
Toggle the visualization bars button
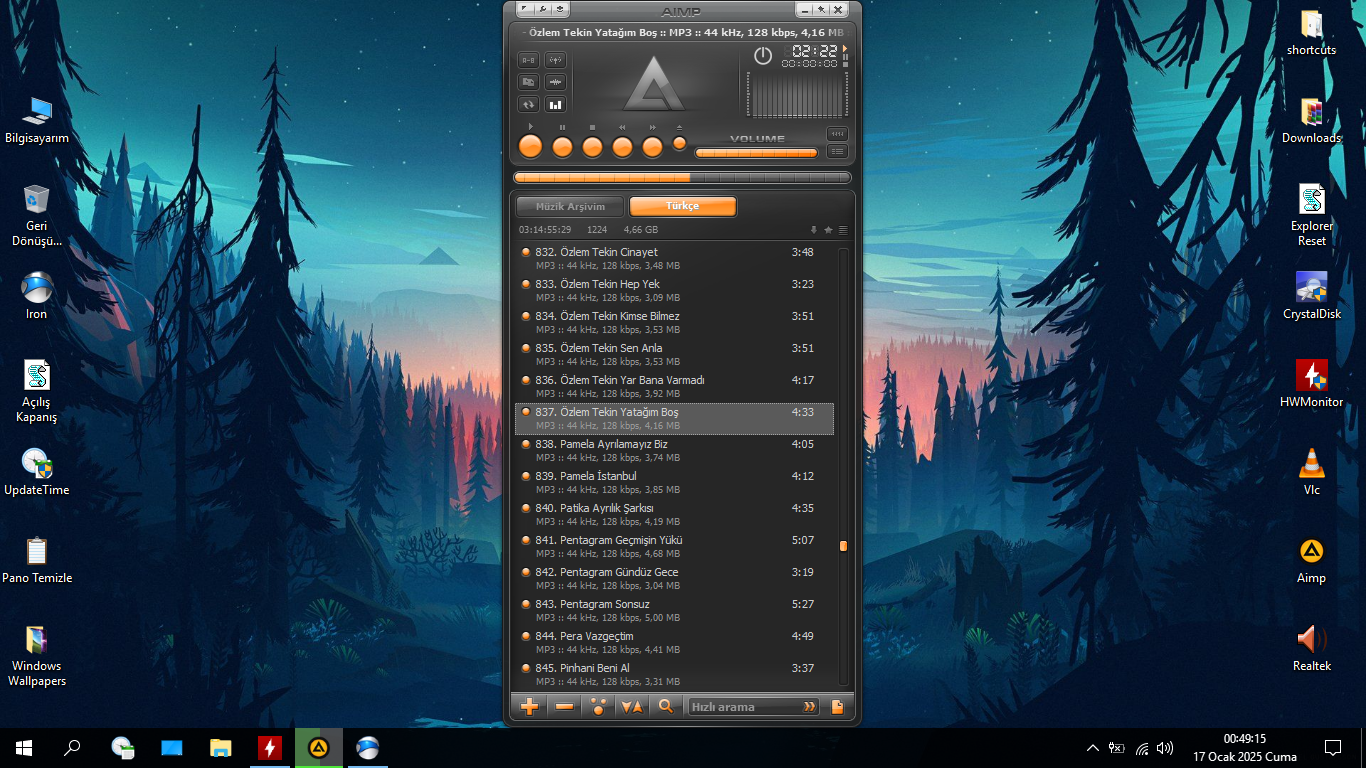(556, 104)
